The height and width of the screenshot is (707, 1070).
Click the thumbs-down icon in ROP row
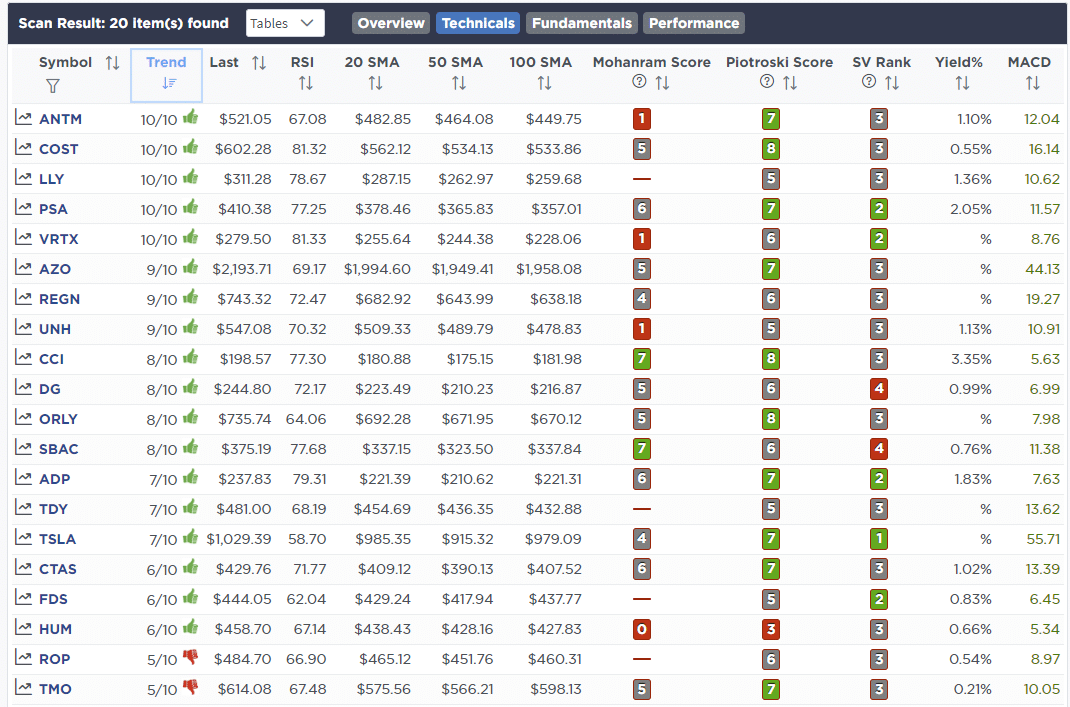(190, 658)
